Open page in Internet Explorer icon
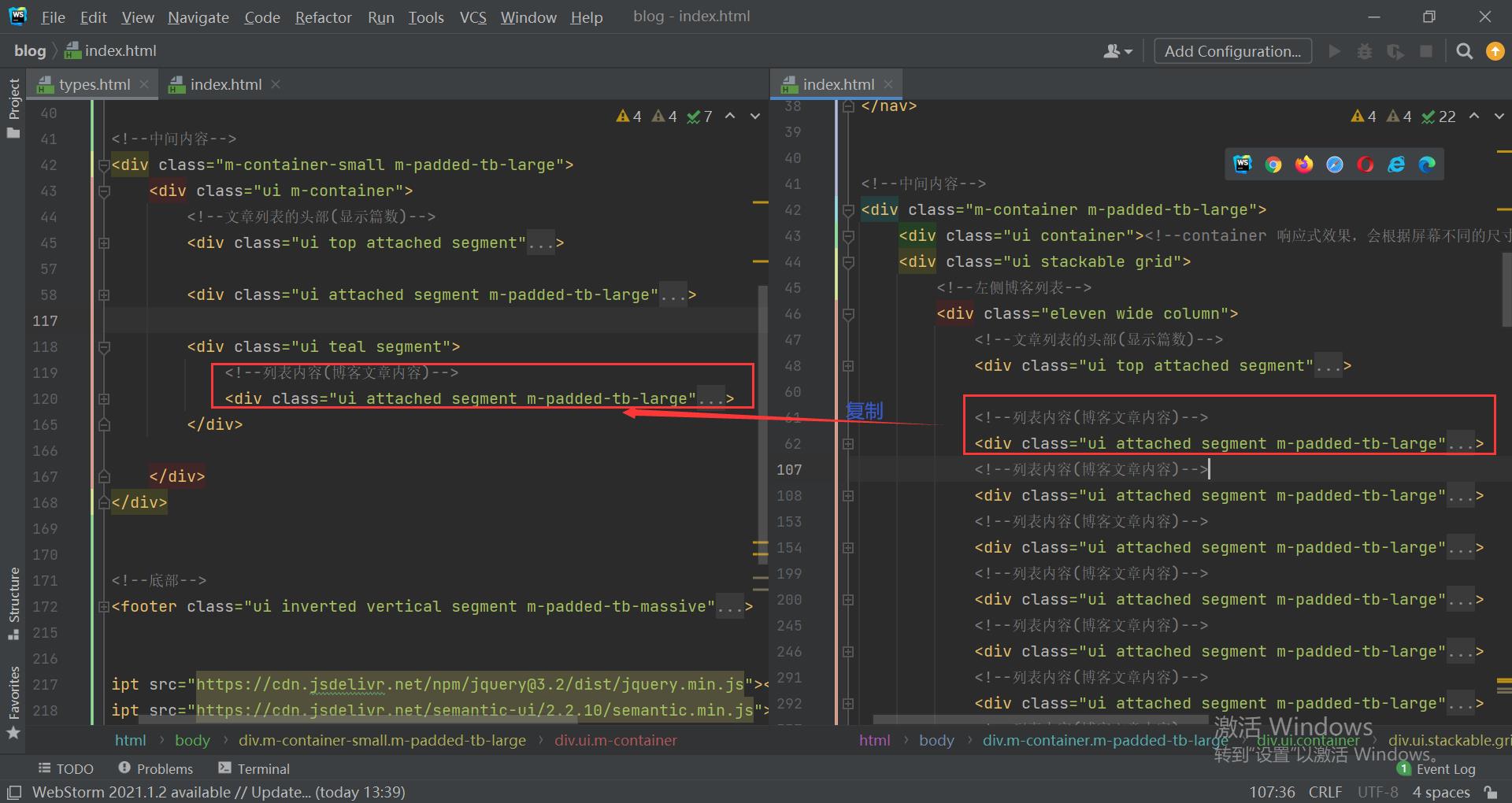Image resolution: width=1512 pixels, height=803 pixels. [x=1396, y=164]
